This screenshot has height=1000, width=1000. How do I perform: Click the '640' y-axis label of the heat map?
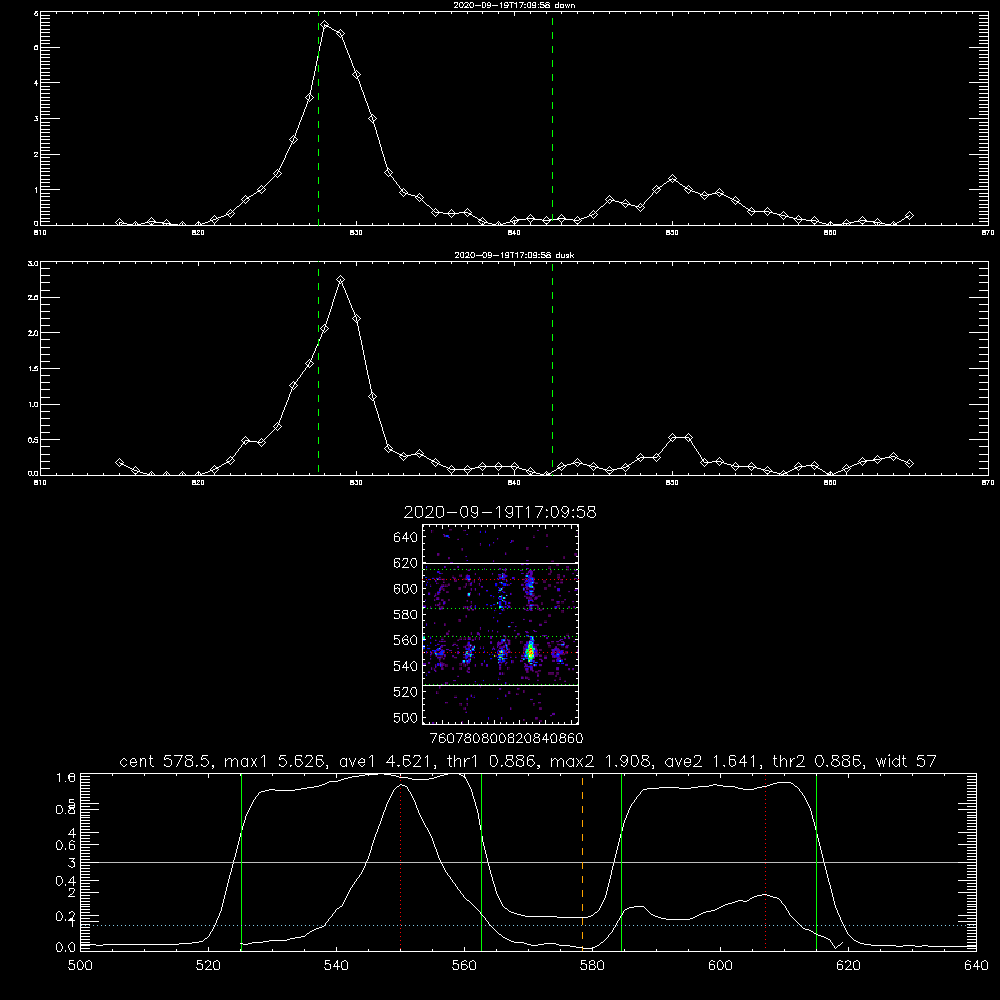click(x=405, y=538)
